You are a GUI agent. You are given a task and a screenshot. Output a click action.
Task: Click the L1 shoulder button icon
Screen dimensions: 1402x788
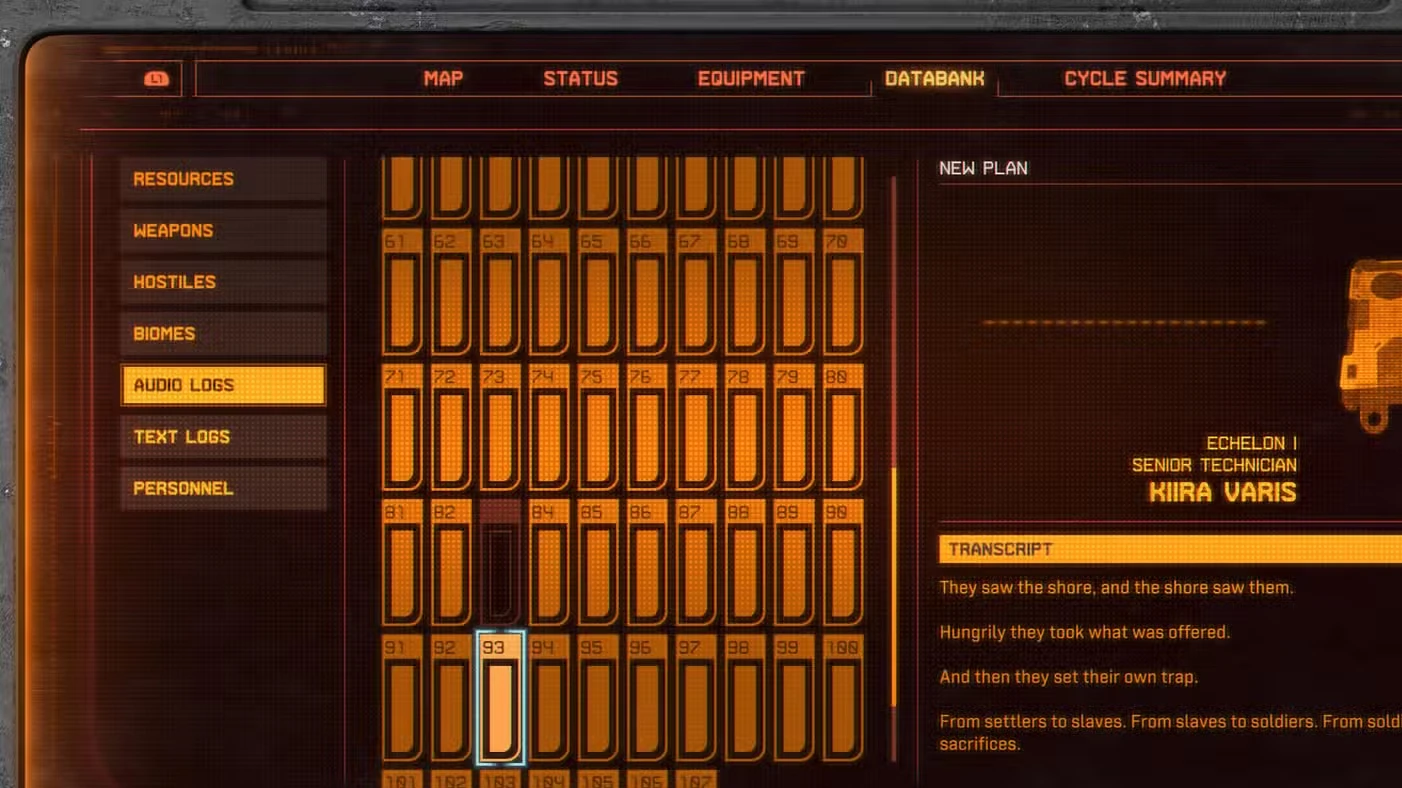tap(156, 79)
